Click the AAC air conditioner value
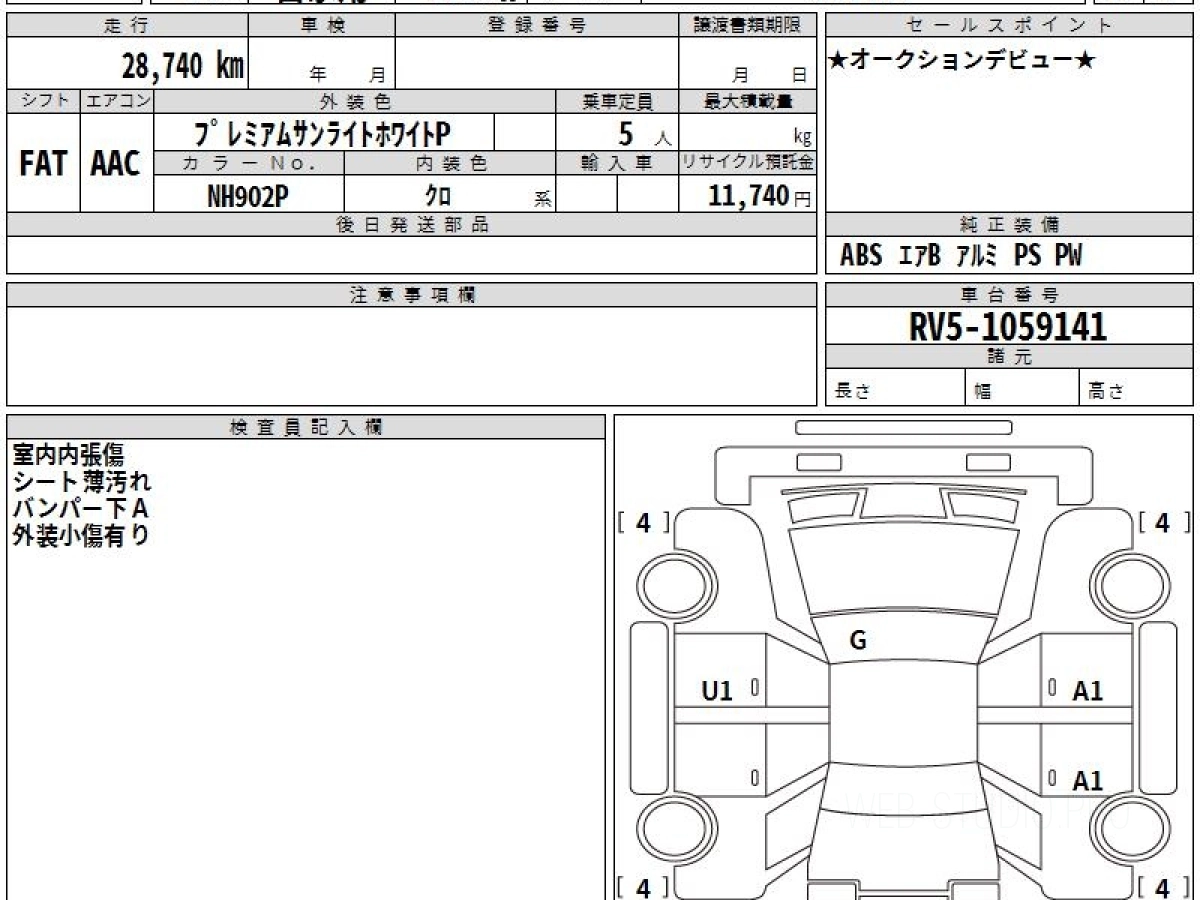 click(x=117, y=163)
